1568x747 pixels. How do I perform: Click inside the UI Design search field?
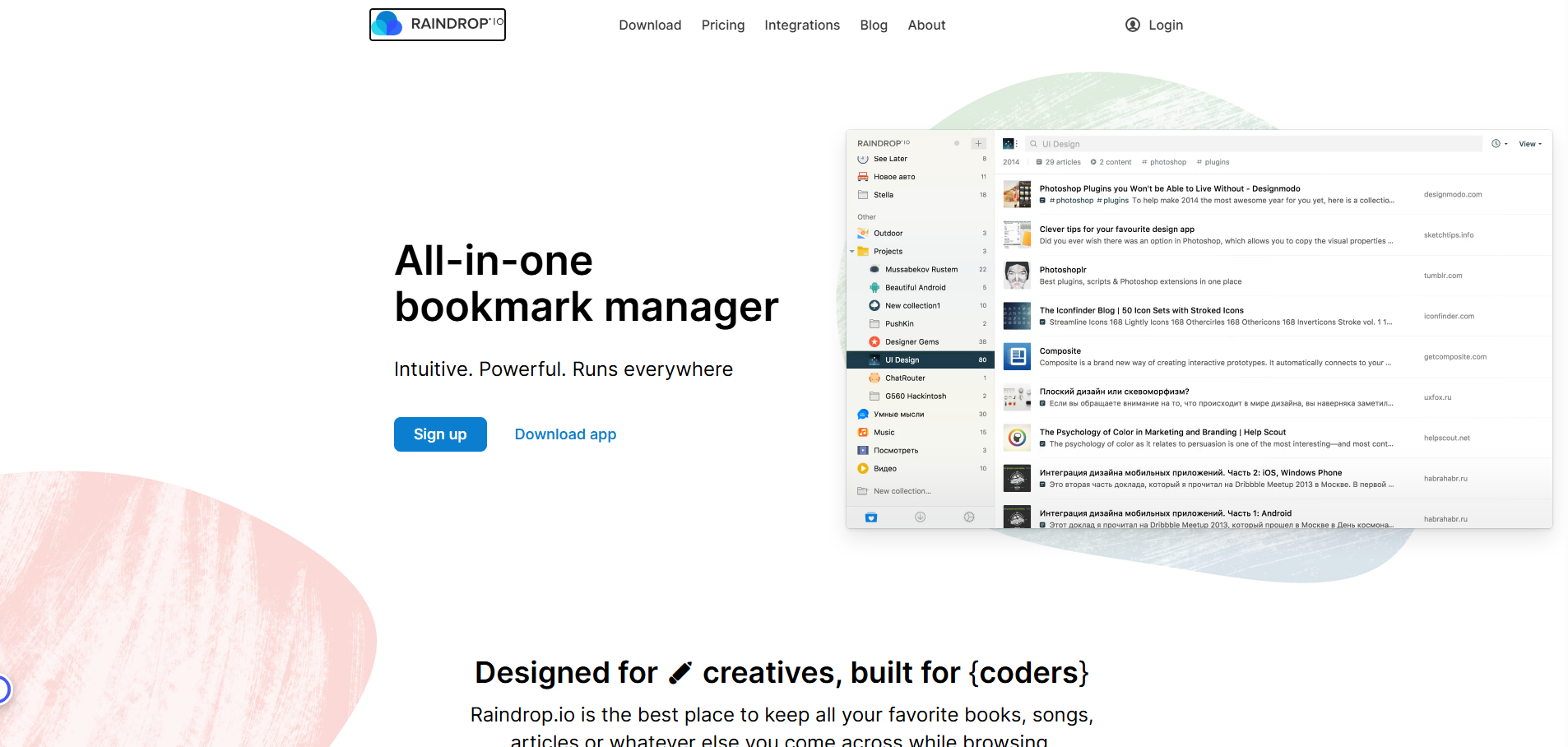(1152, 144)
